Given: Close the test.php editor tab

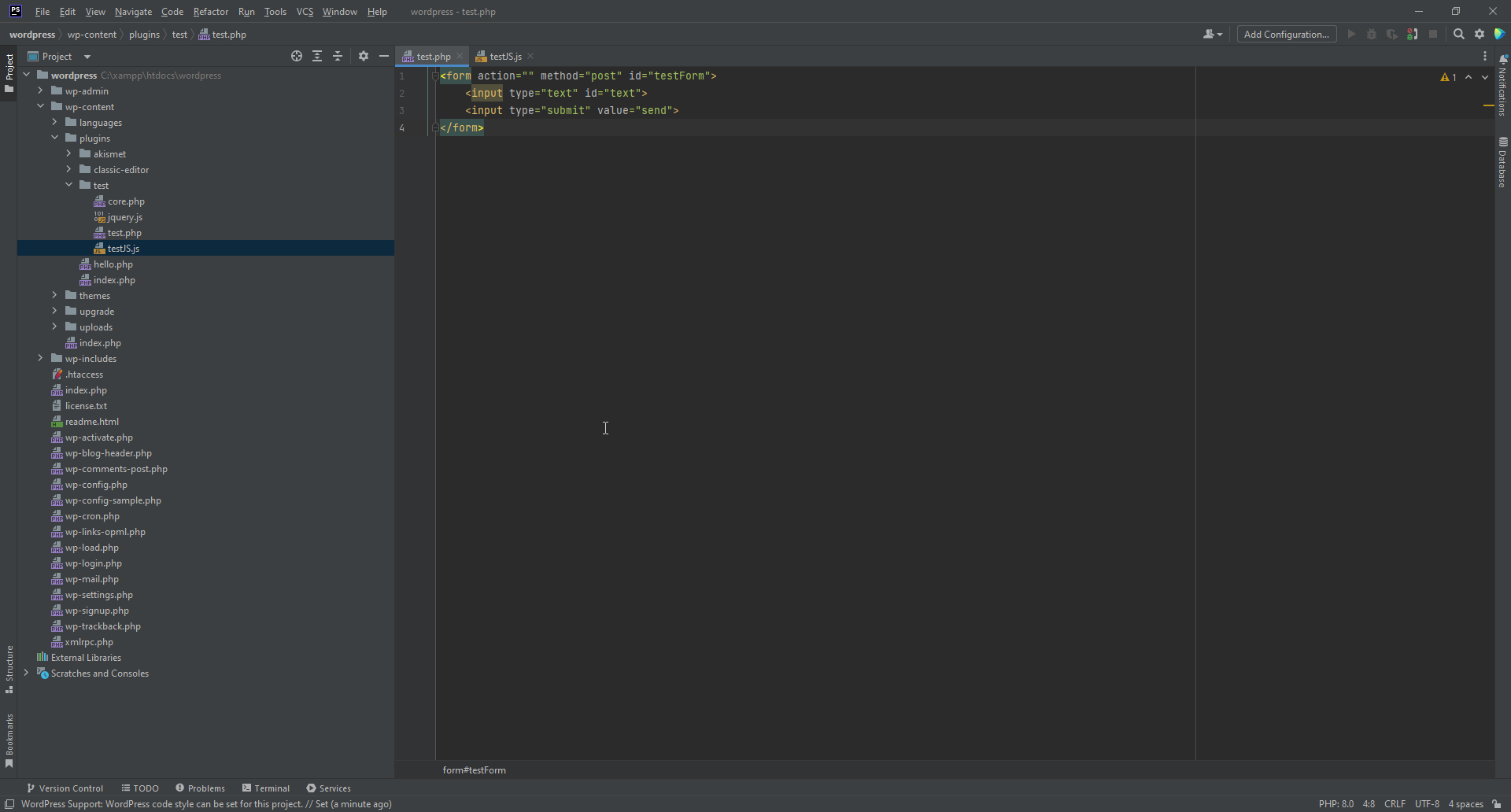Looking at the screenshot, I should coord(460,56).
